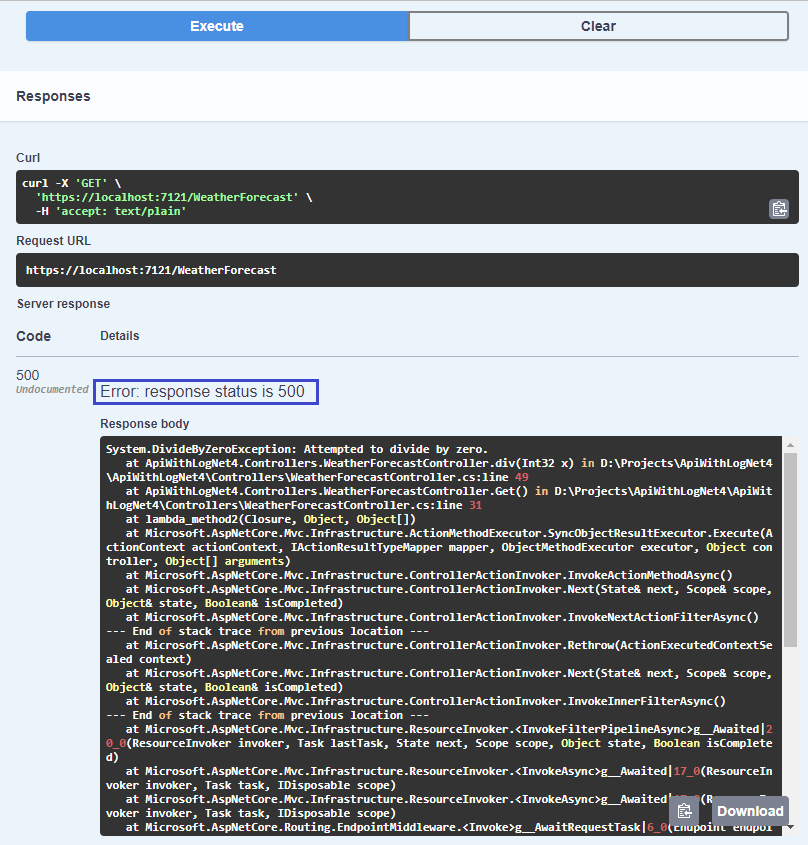Click the 500 status code

[27, 375]
